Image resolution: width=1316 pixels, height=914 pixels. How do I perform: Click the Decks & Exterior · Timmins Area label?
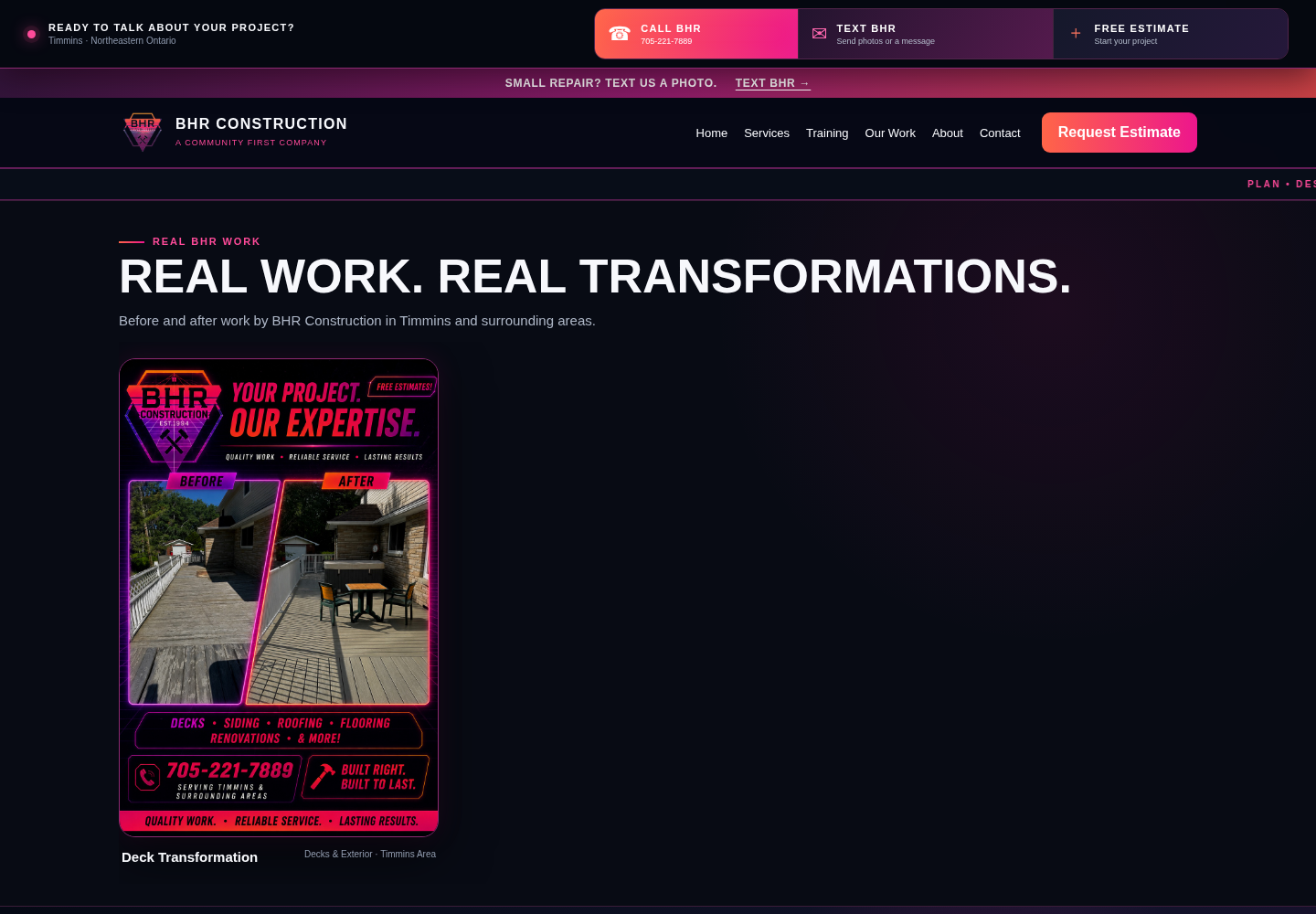point(370,854)
